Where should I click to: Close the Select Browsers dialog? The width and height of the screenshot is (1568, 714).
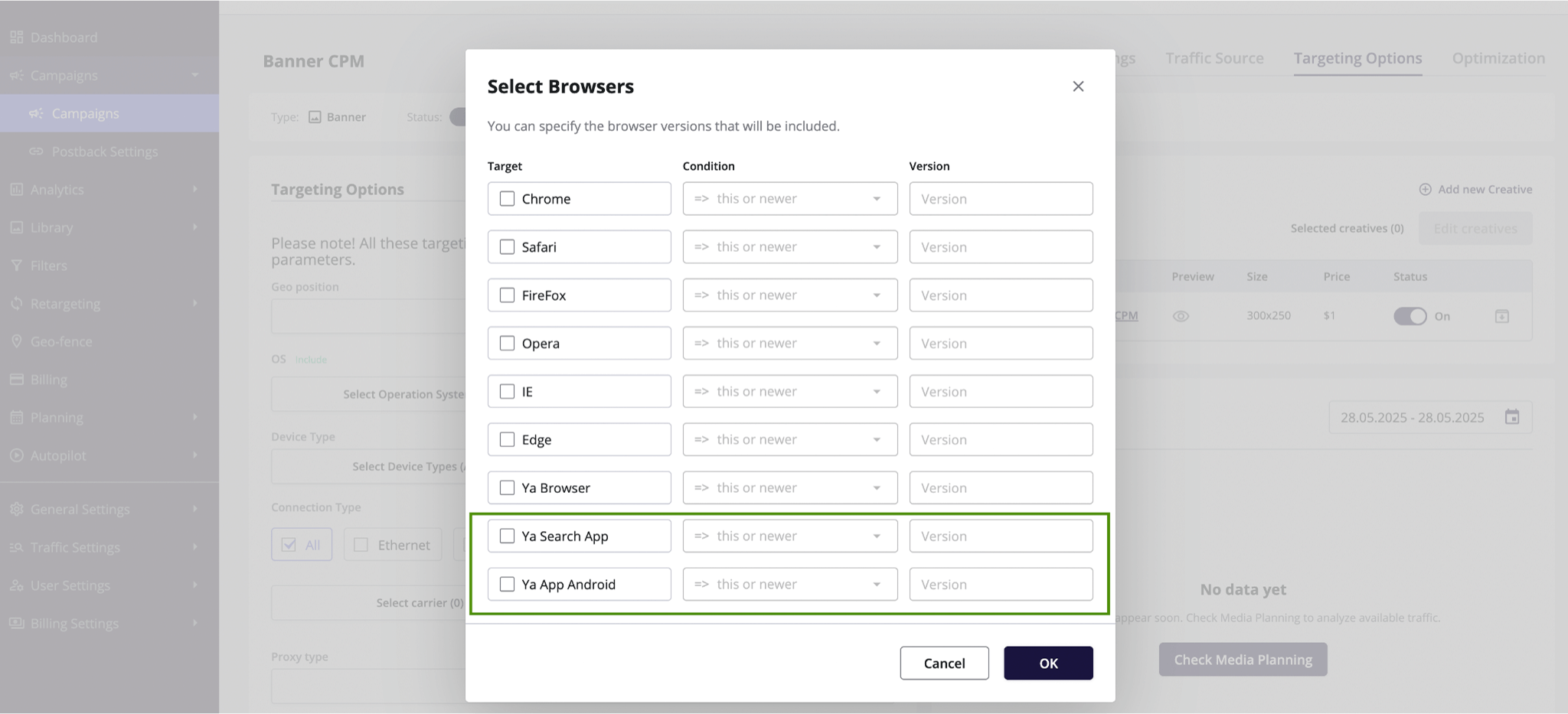tap(1078, 86)
